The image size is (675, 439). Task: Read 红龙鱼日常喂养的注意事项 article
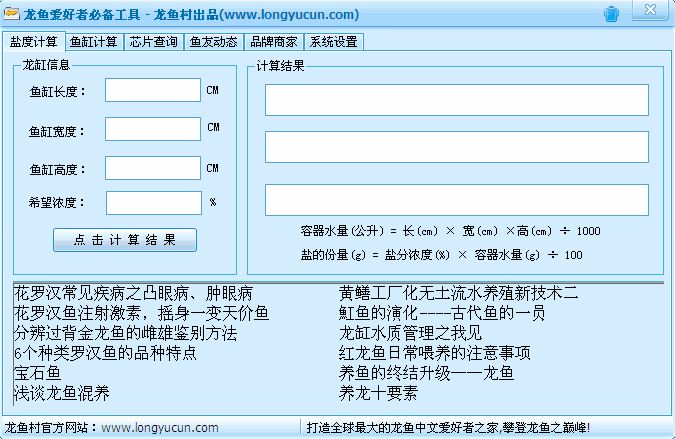(x=434, y=353)
